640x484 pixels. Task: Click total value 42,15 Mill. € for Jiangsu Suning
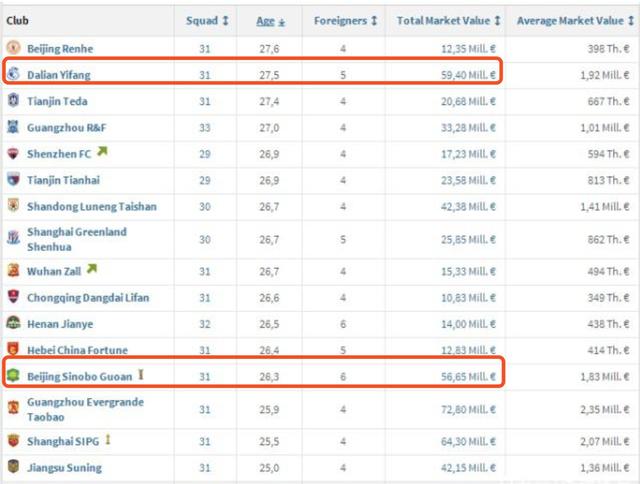(x=468, y=468)
